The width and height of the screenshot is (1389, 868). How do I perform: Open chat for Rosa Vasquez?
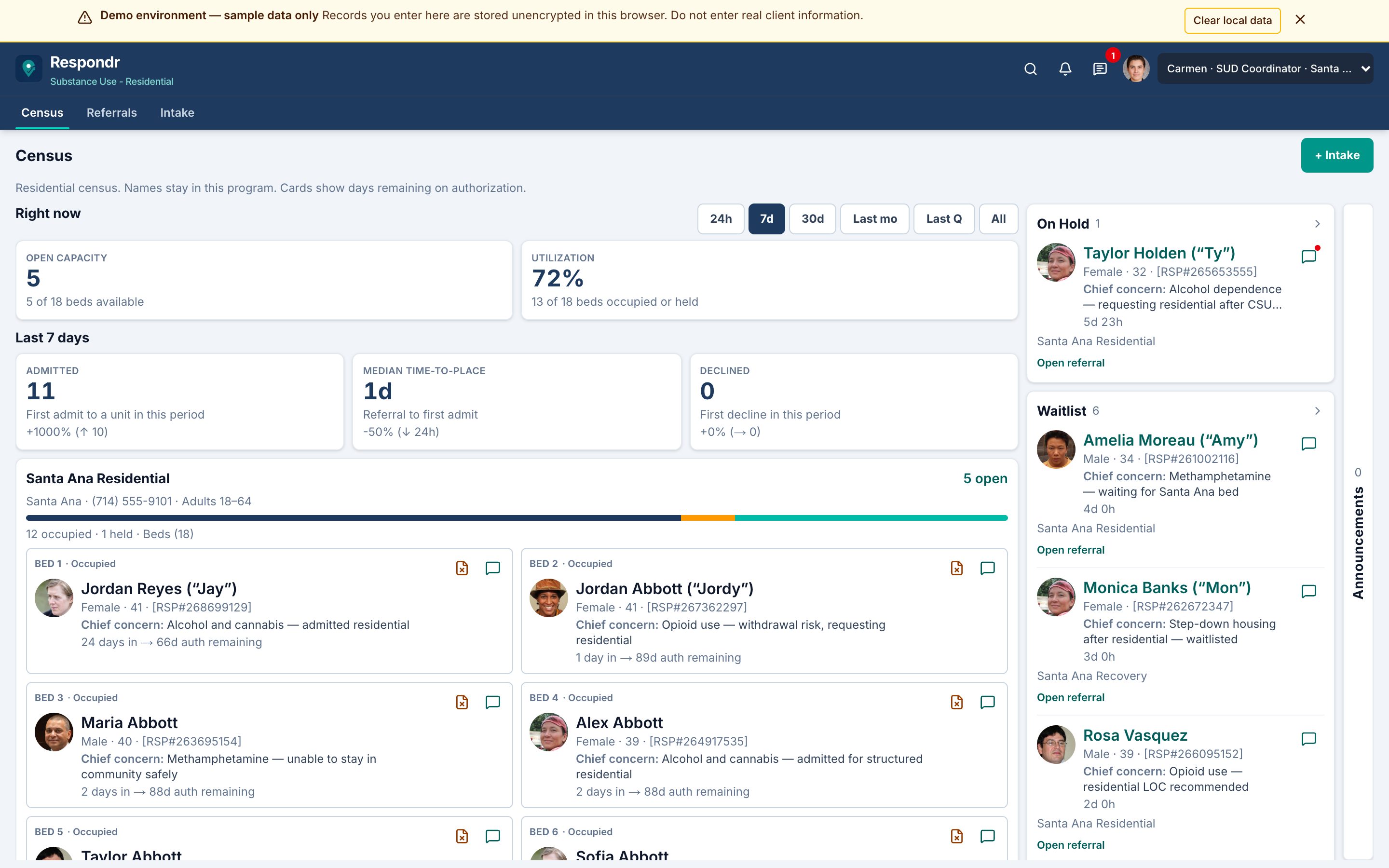coord(1308,738)
